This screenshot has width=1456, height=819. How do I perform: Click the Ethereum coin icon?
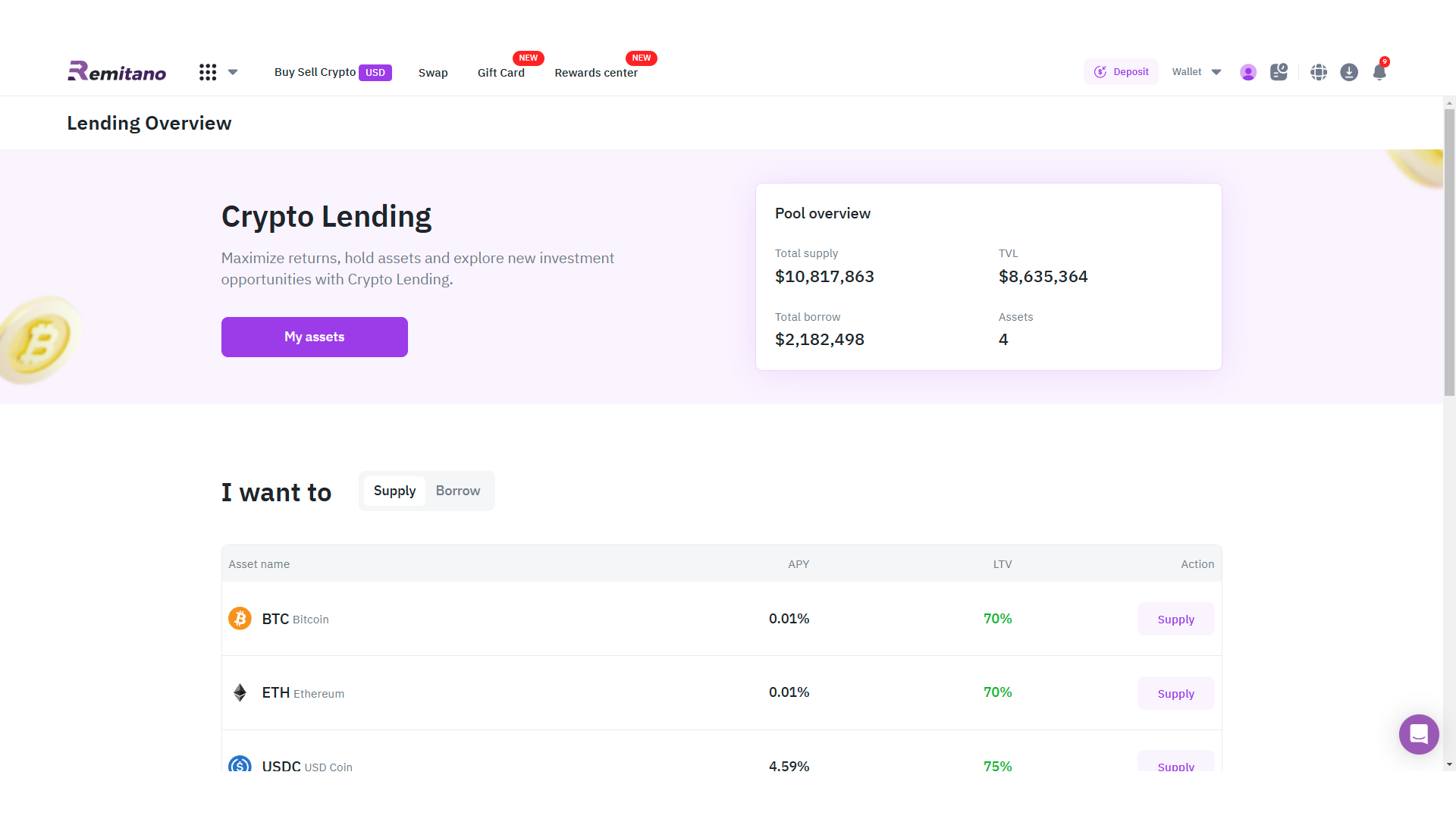(x=240, y=692)
